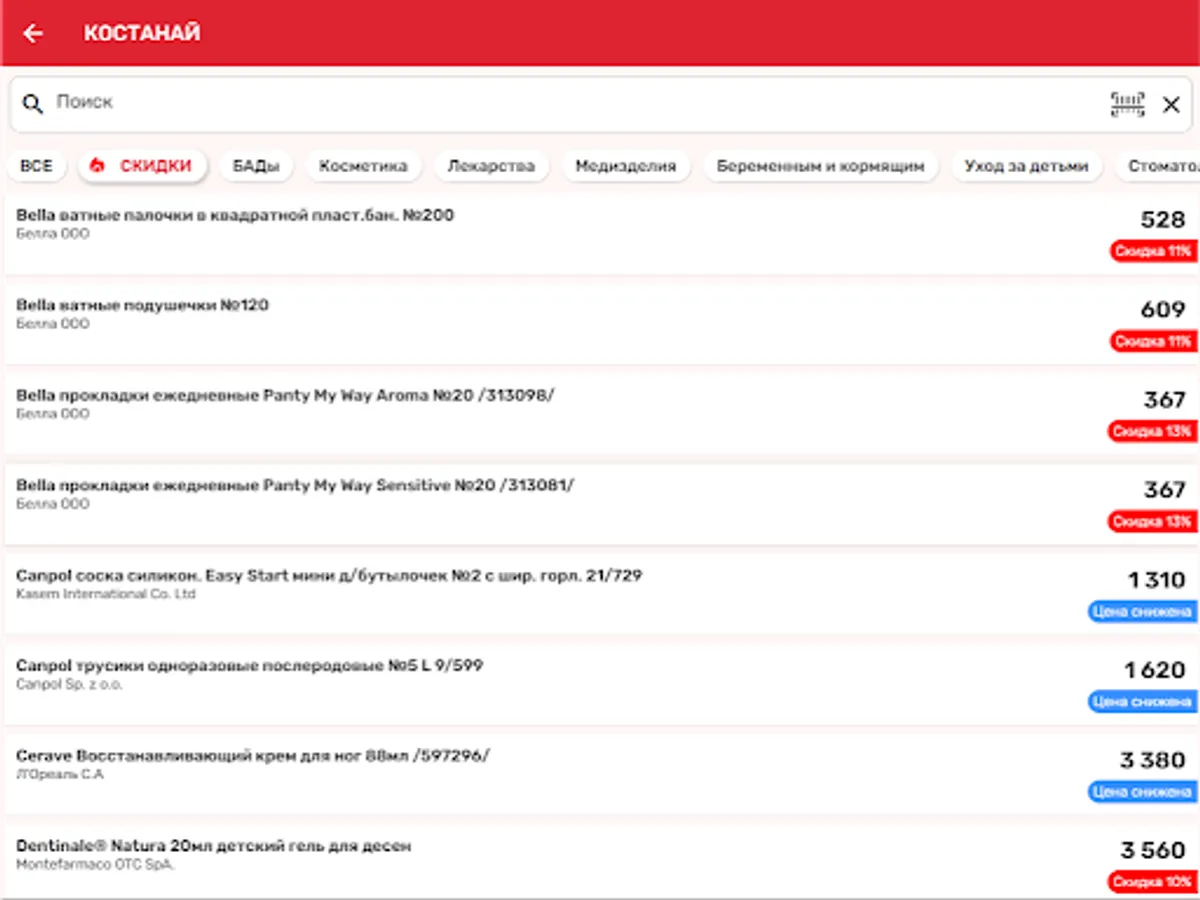Click the price 1 620
Image resolution: width=1200 pixels, height=900 pixels.
coord(1156,670)
